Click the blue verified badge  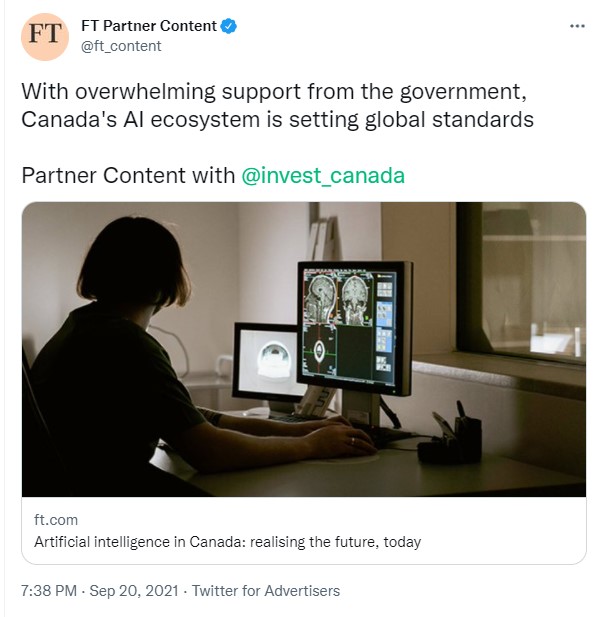(228, 27)
